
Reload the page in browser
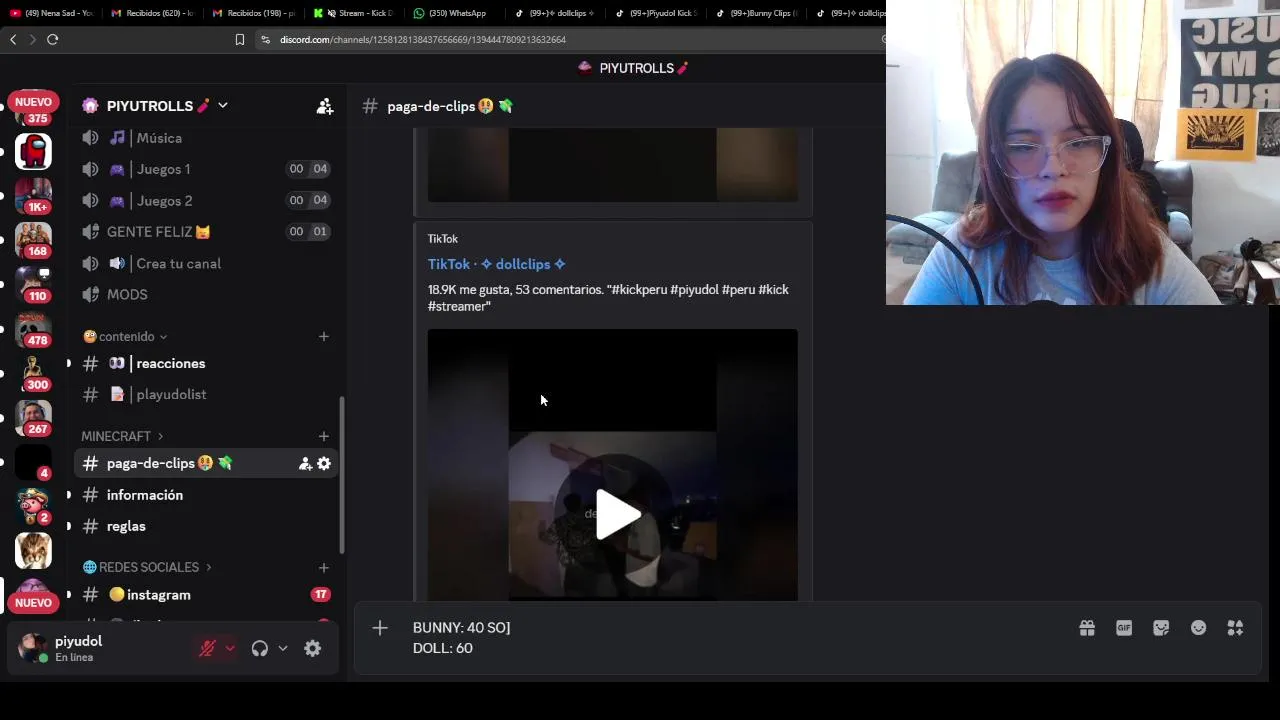click(x=52, y=39)
